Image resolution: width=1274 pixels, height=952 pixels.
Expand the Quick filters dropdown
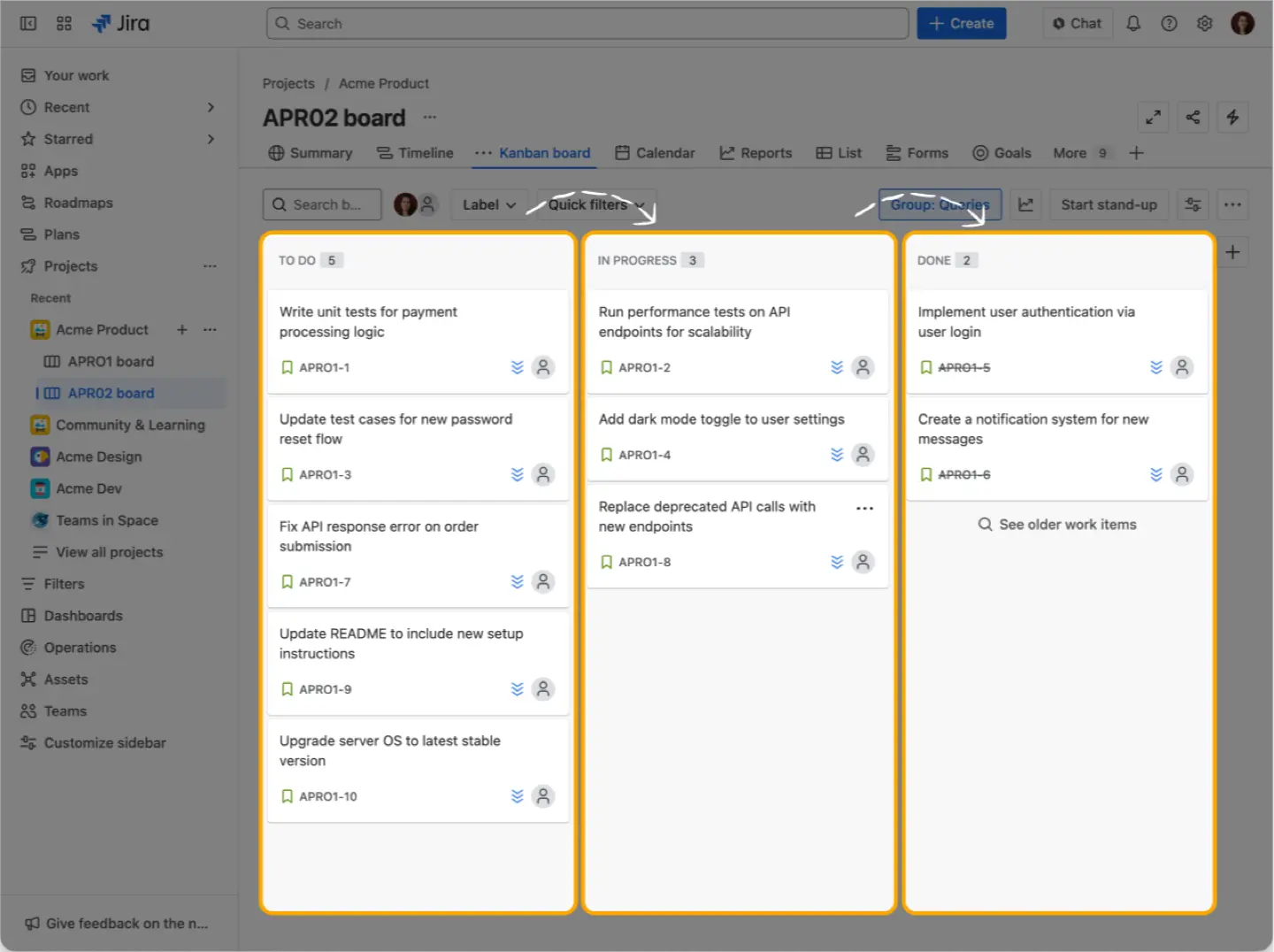595,204
